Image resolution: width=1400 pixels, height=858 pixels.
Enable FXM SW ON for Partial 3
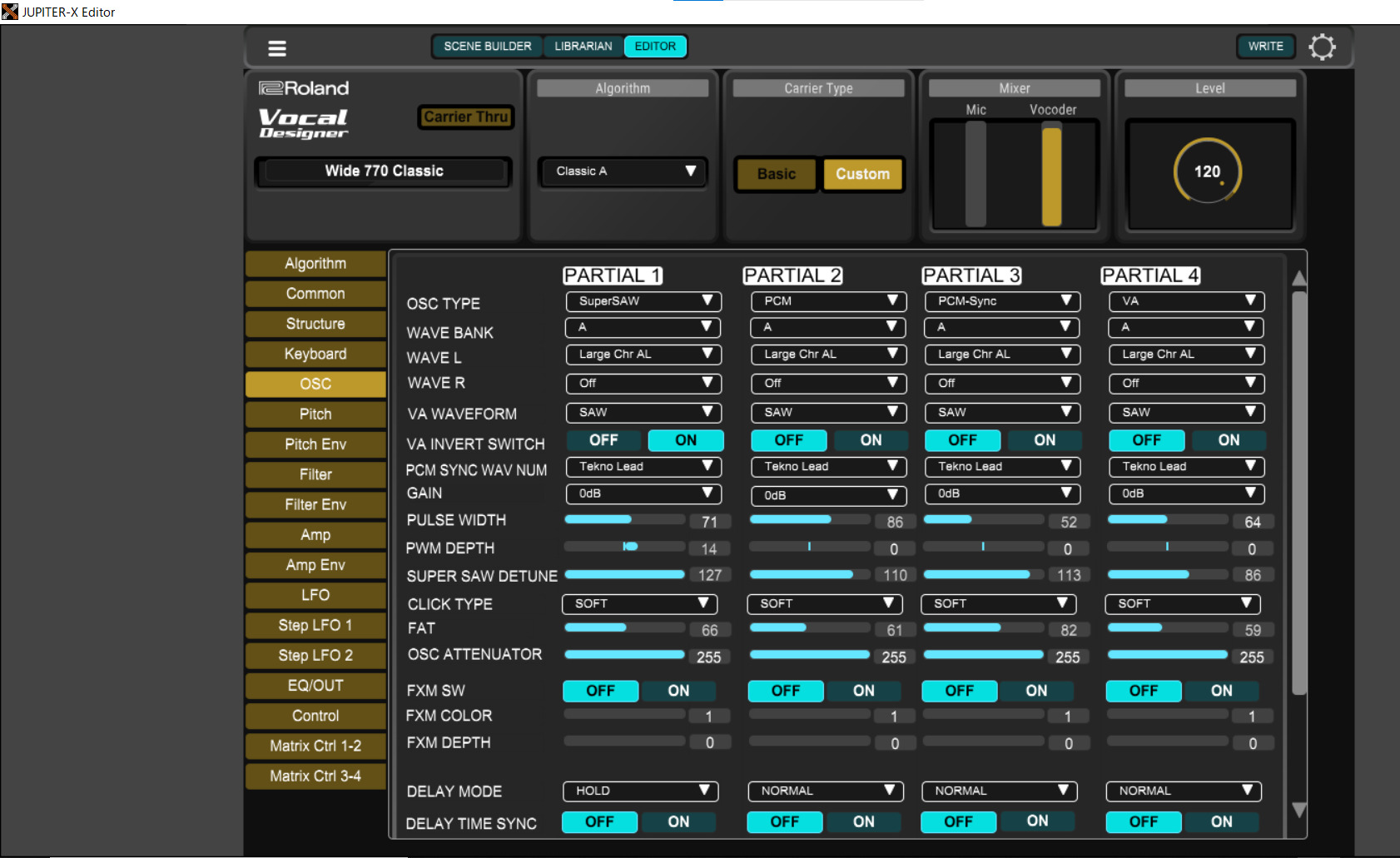[x=1037, y=691]
